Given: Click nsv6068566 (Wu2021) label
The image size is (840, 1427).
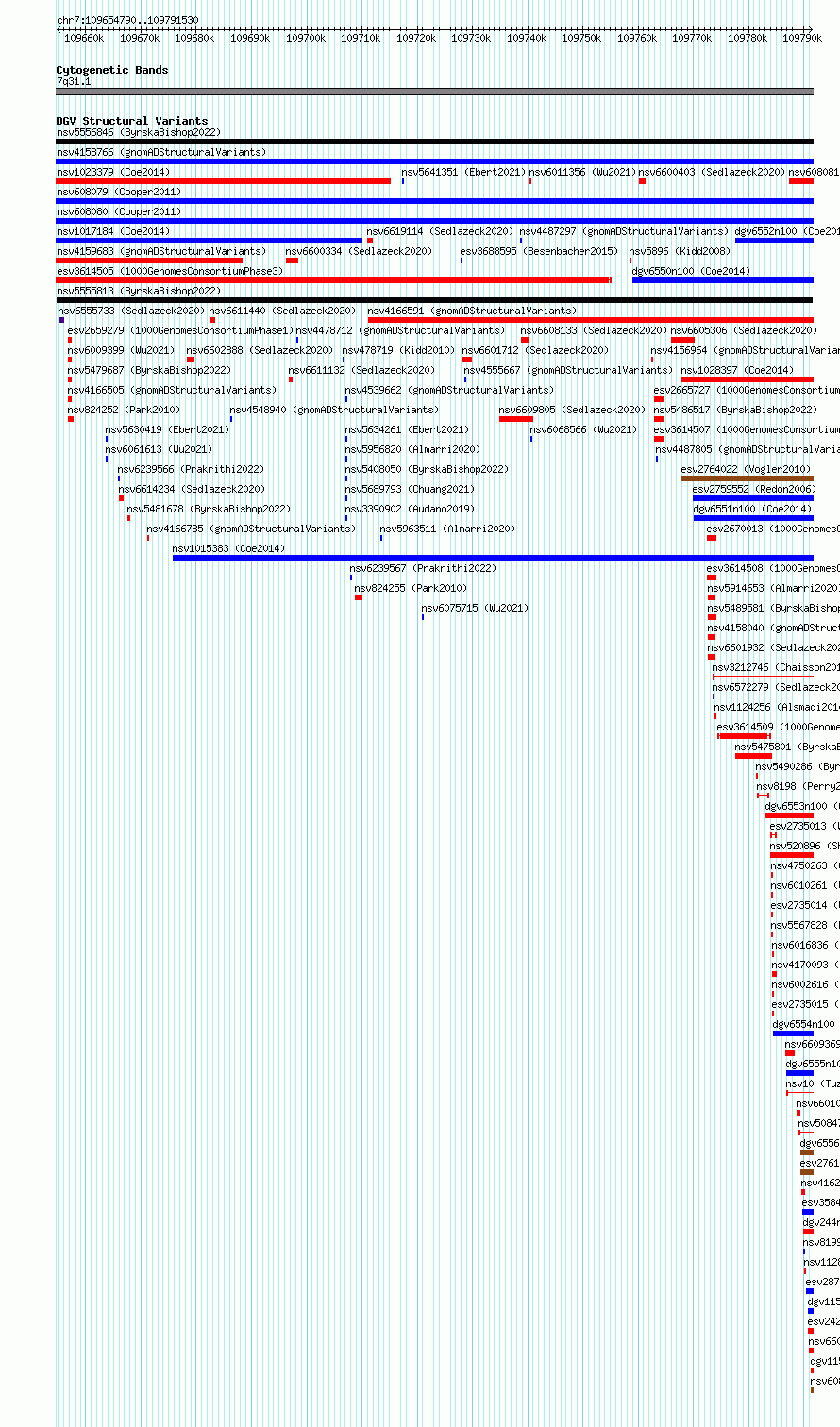Looking at the screenshot, I should (583, 429).
